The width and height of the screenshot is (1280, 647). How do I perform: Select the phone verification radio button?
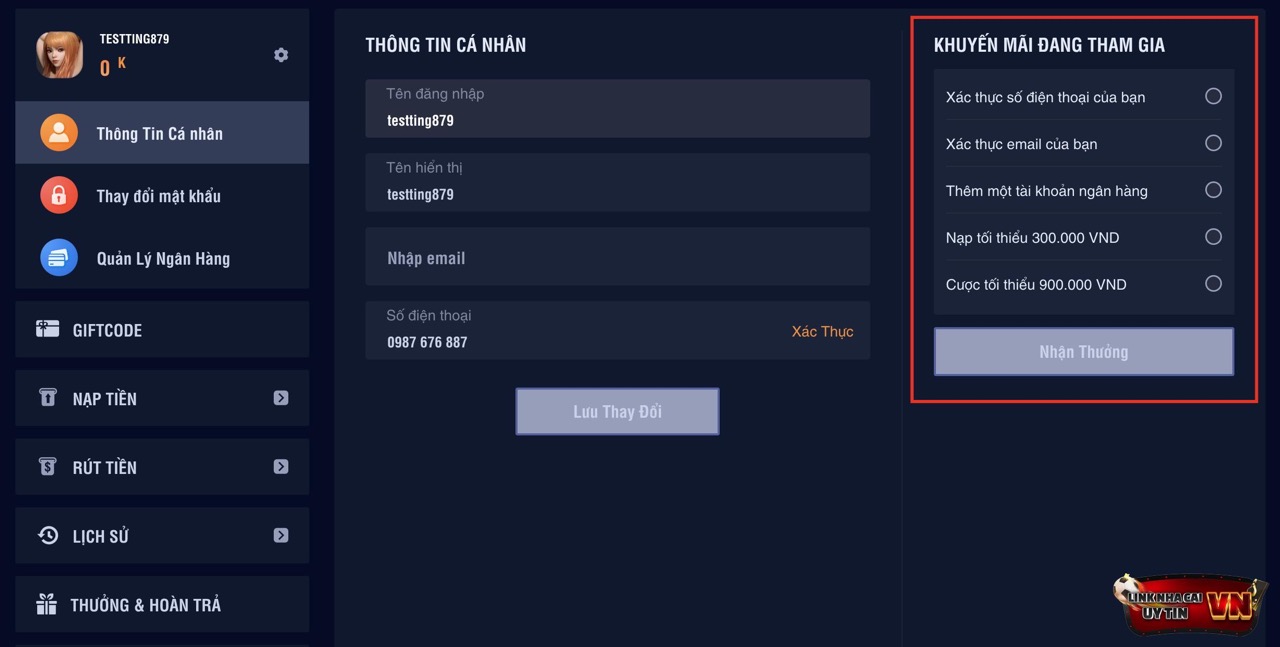click(1213, 96)
